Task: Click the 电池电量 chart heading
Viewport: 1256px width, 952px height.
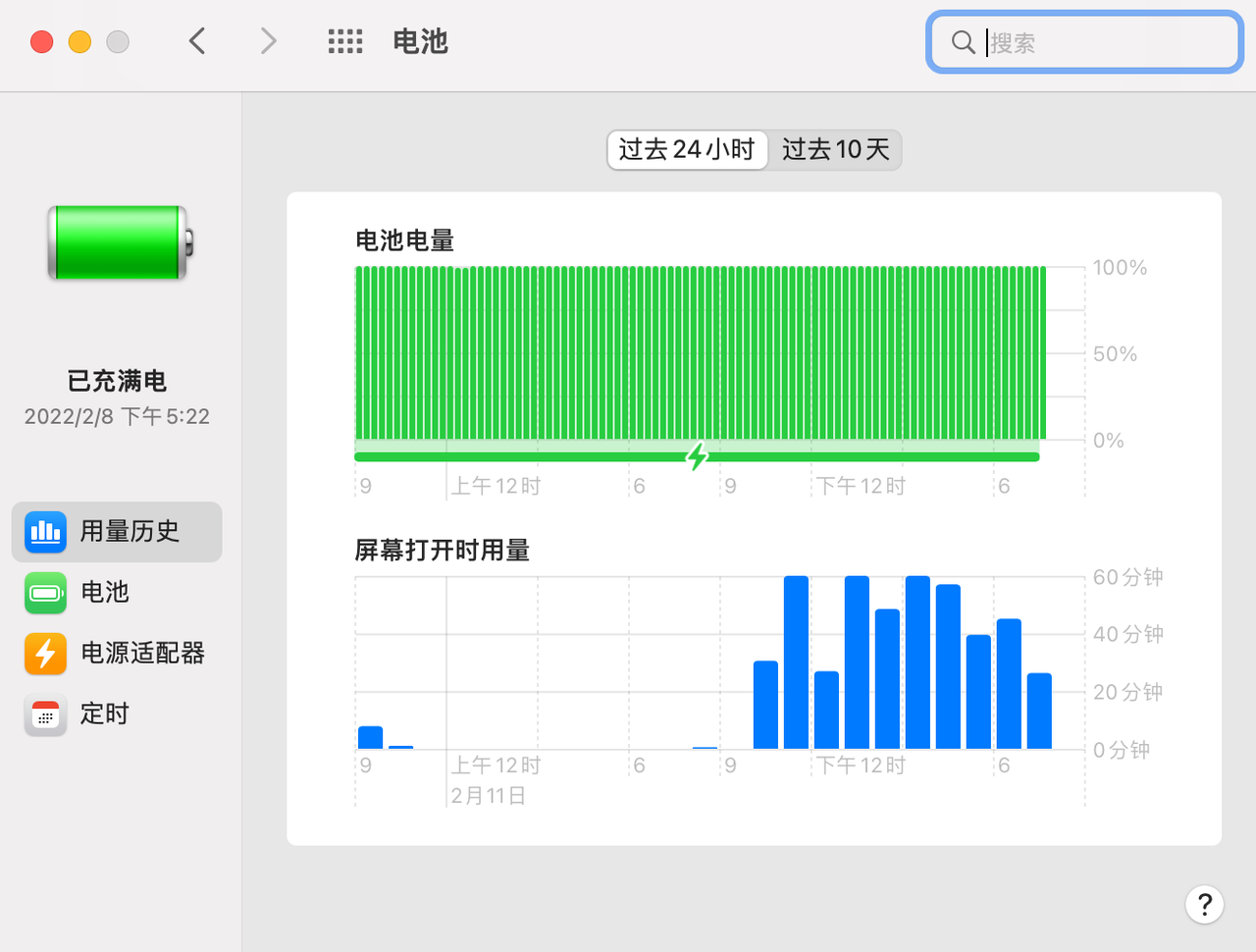Action: pos(404,240)
